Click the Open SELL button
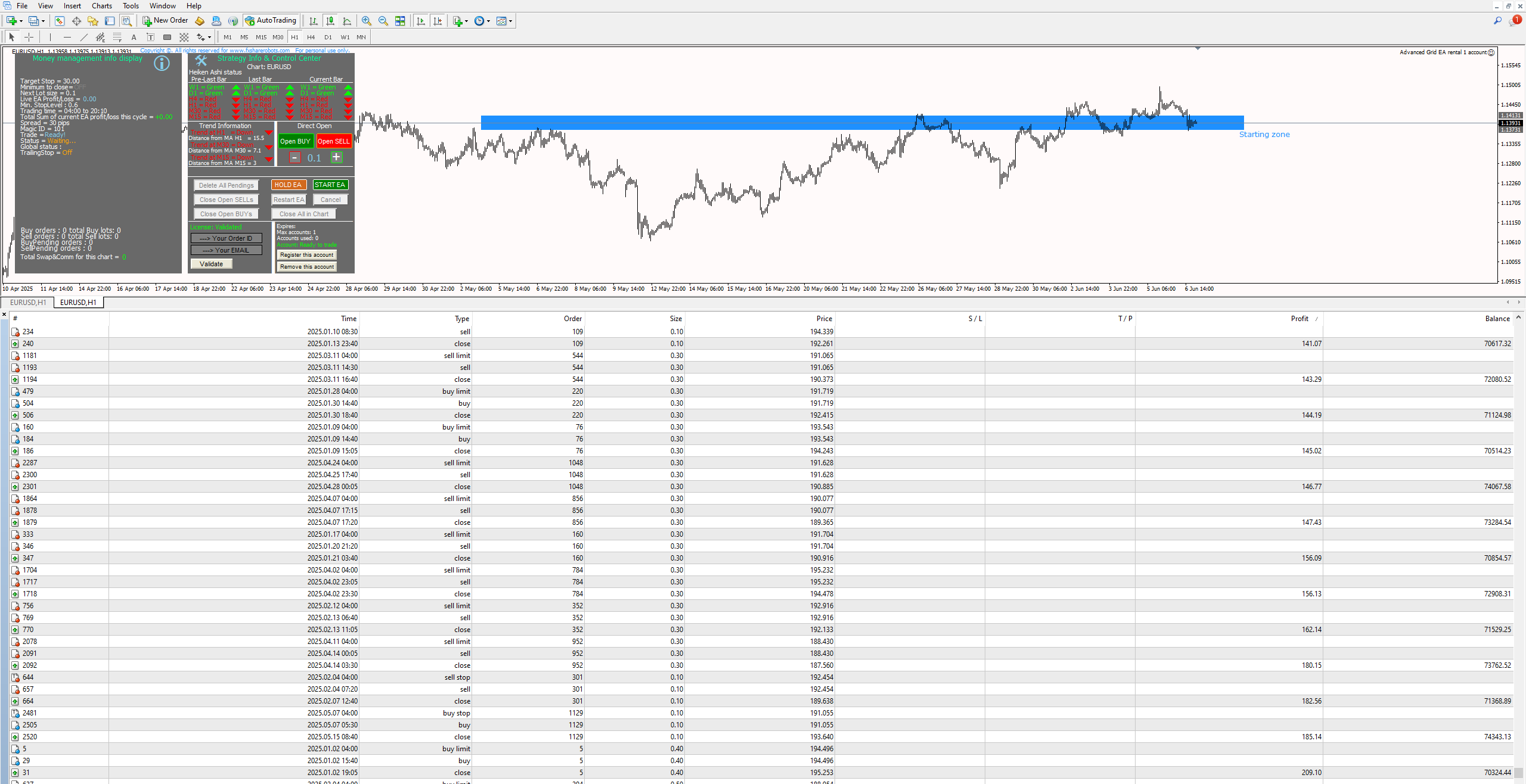The height and width of the screenshot is (784, 1526). point(334,141)
